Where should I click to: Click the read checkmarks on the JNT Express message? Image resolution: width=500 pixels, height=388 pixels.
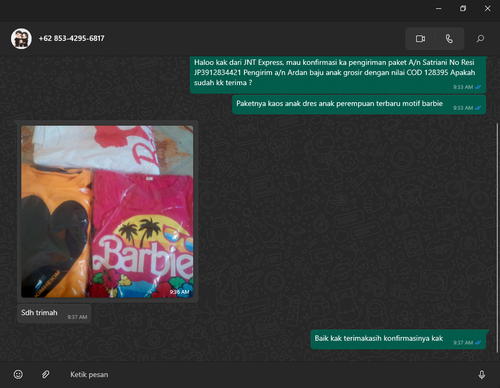pyautogui.click(x=478, y=87)
